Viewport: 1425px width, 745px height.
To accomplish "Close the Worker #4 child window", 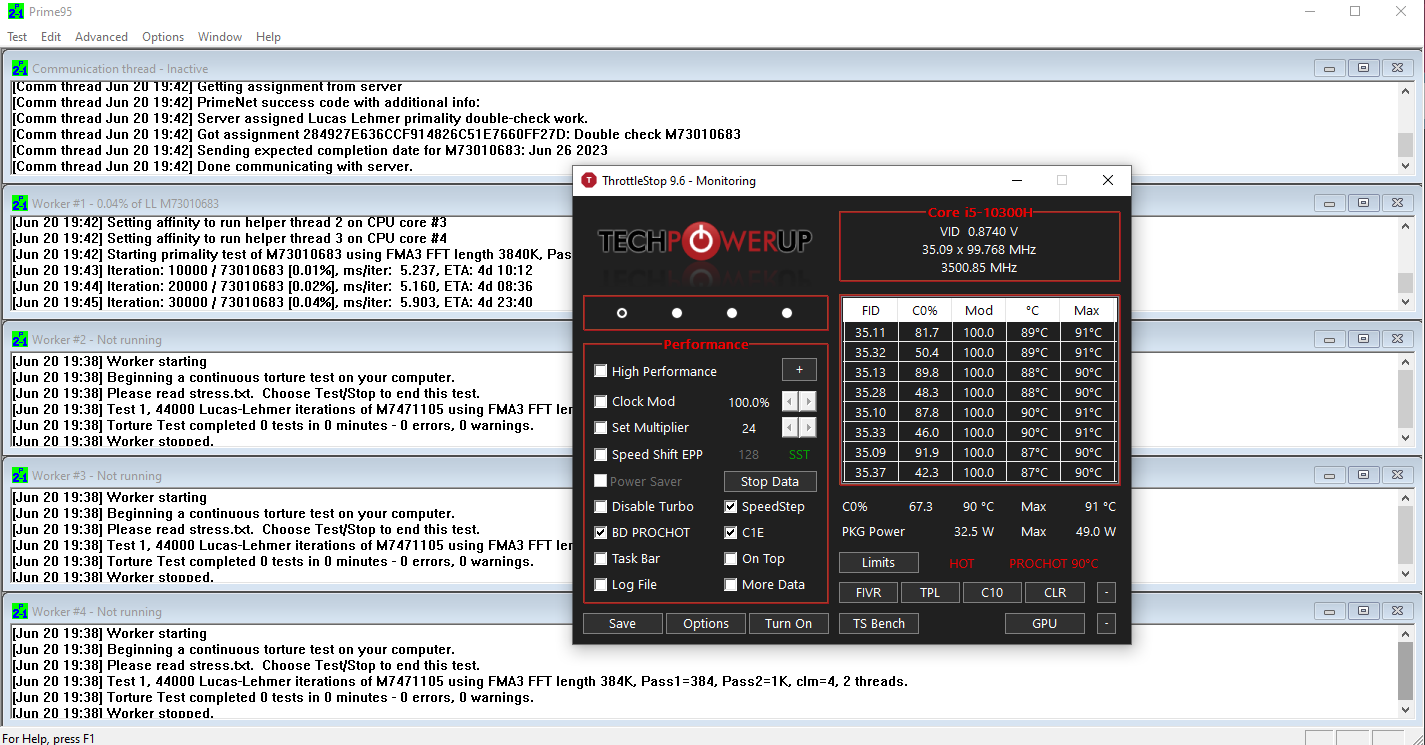I will [1396, 611].
